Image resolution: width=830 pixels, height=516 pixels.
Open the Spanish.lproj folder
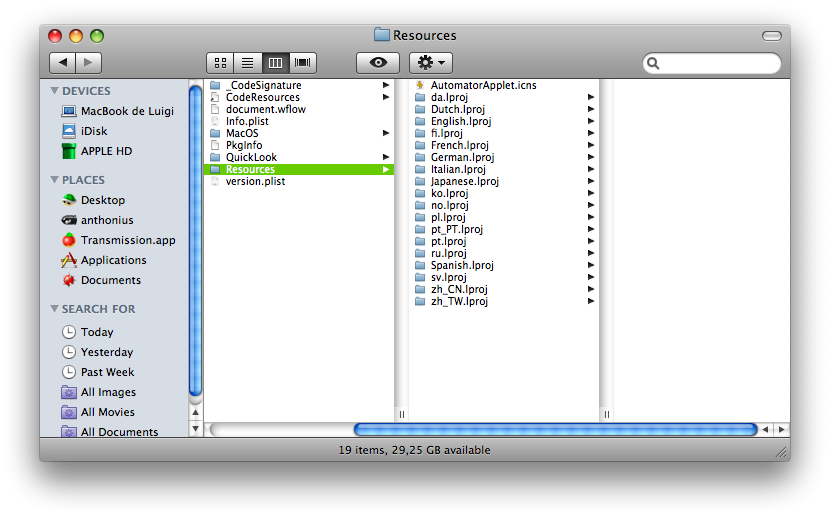[504, 265]
